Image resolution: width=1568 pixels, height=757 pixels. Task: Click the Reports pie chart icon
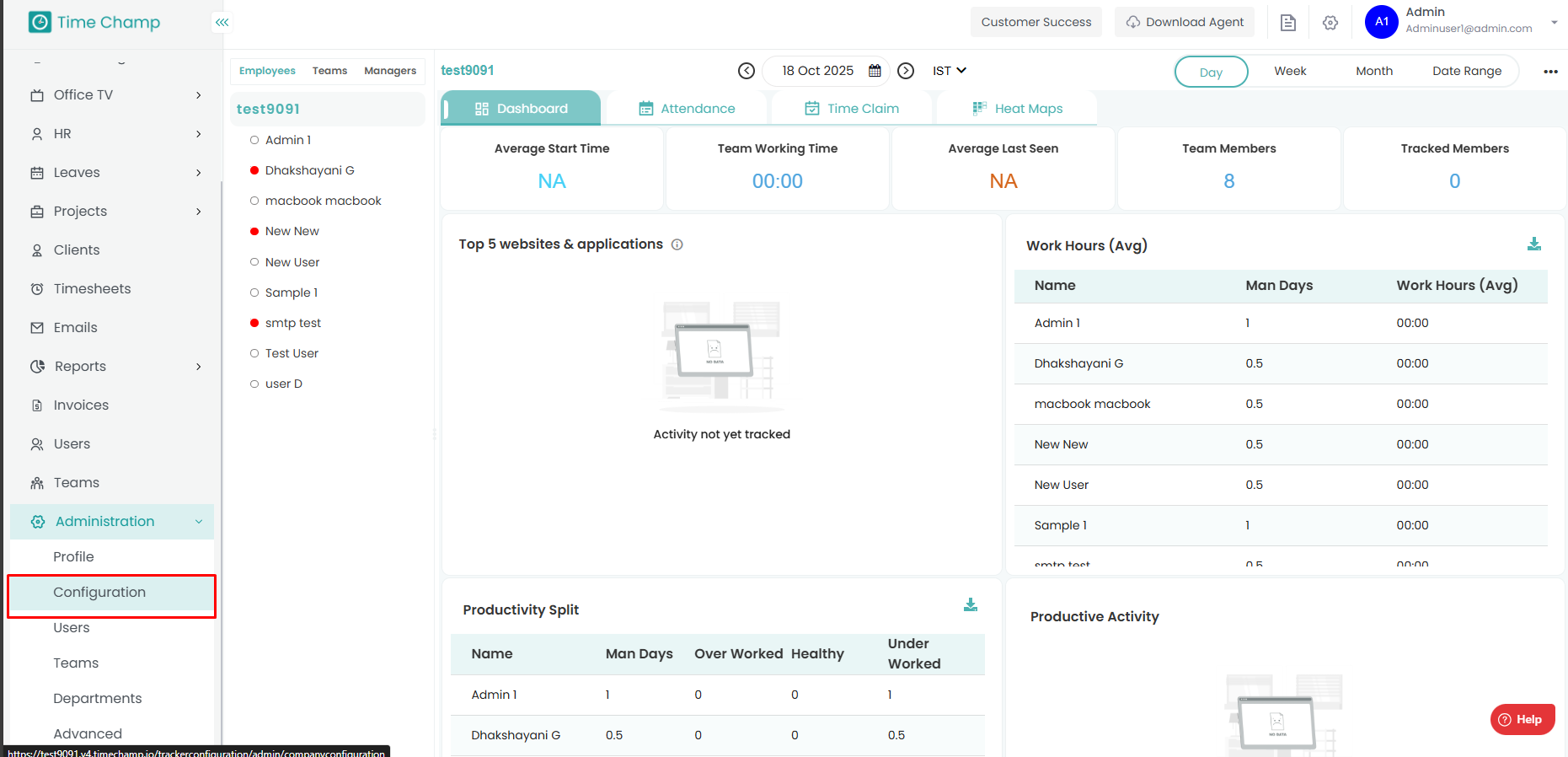(x=37, y=367)
